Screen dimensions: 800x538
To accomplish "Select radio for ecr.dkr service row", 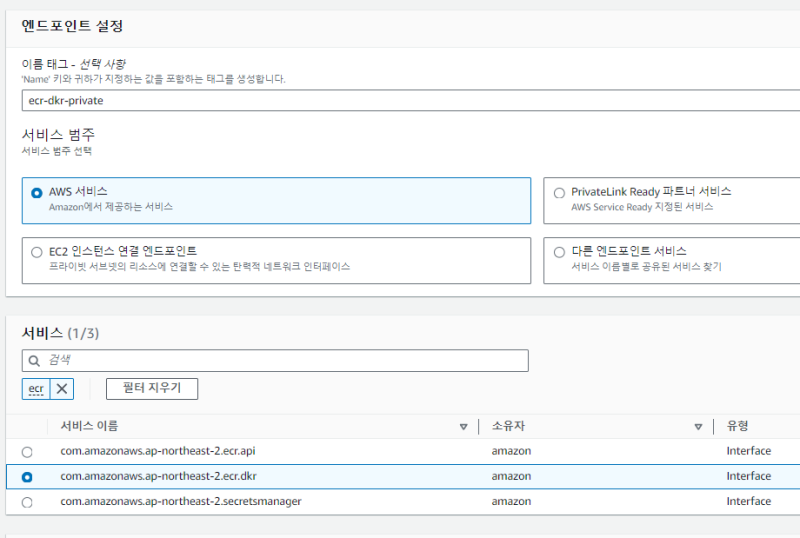I will (x=27, y=478).
